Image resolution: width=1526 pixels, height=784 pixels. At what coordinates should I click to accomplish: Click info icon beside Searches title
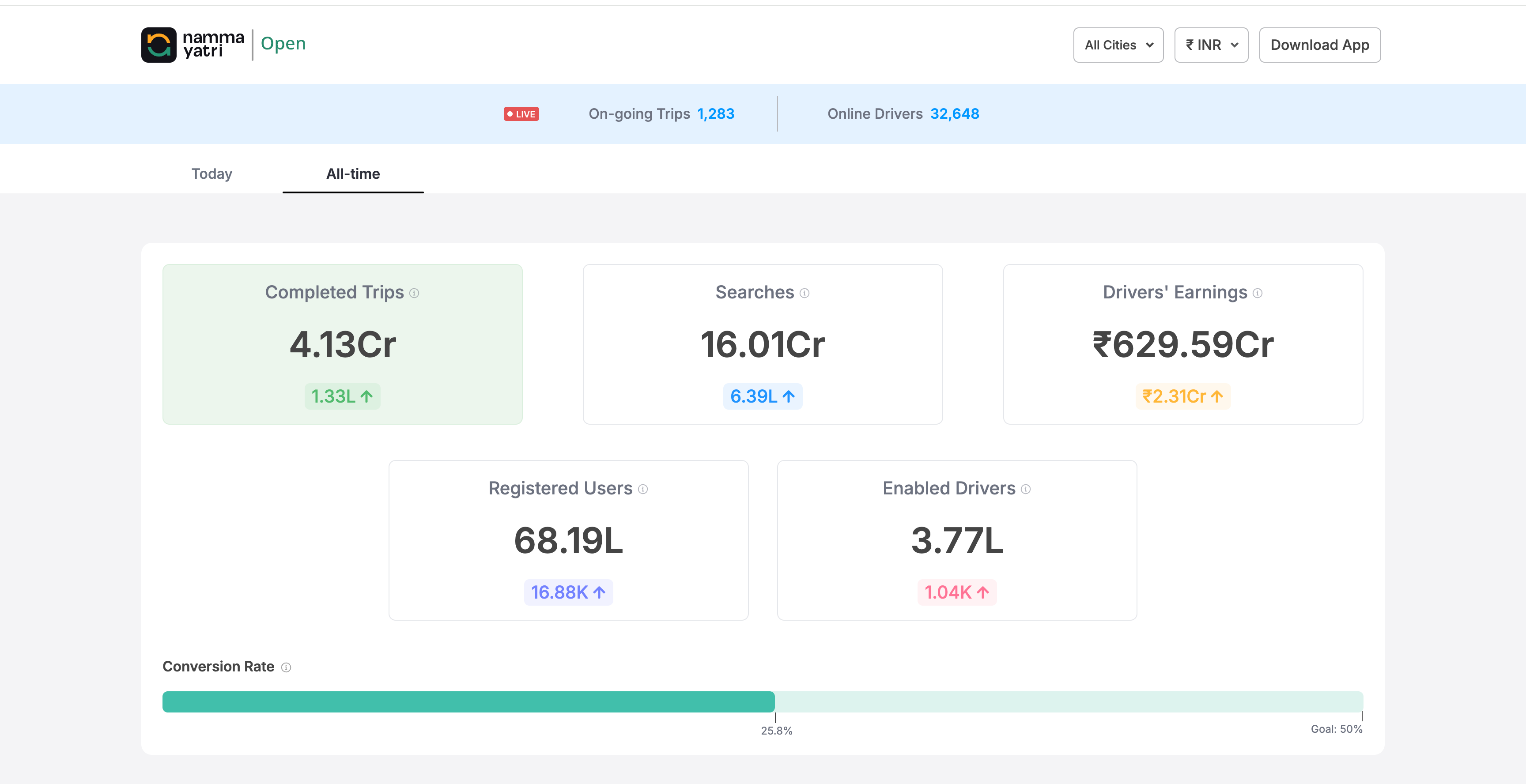coord(805,293)
